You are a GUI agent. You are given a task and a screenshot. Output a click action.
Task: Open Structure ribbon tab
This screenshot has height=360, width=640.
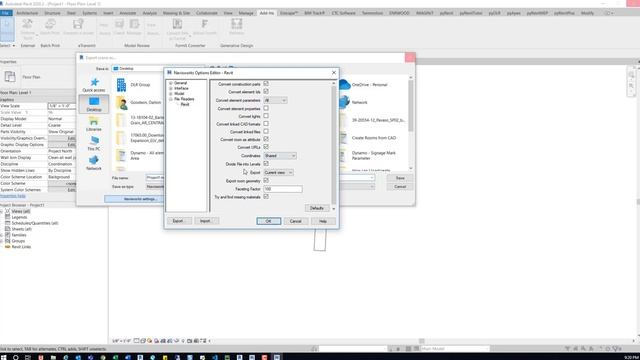point(52,13)
